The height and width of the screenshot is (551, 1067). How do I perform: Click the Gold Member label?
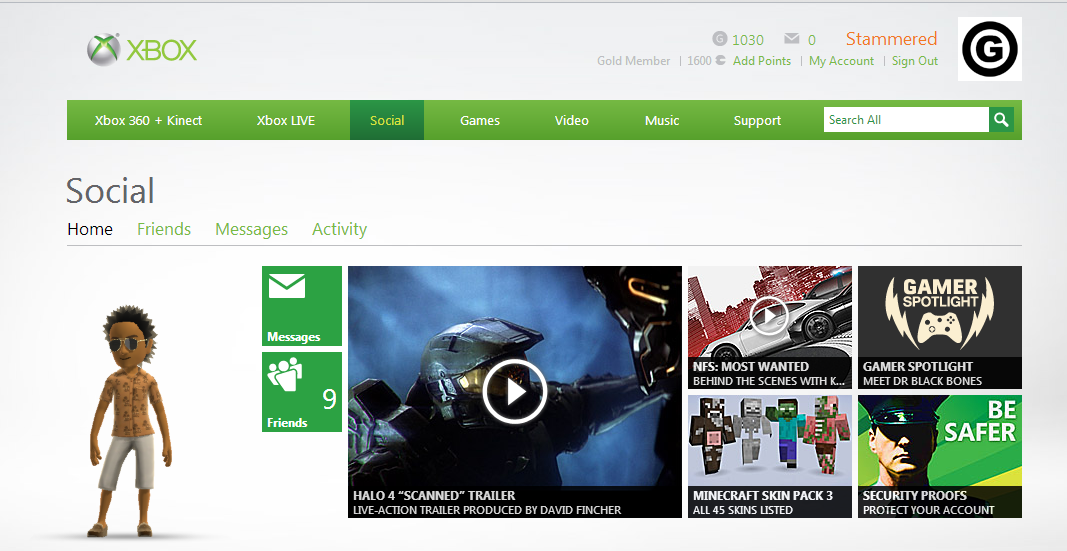[634, 61]
